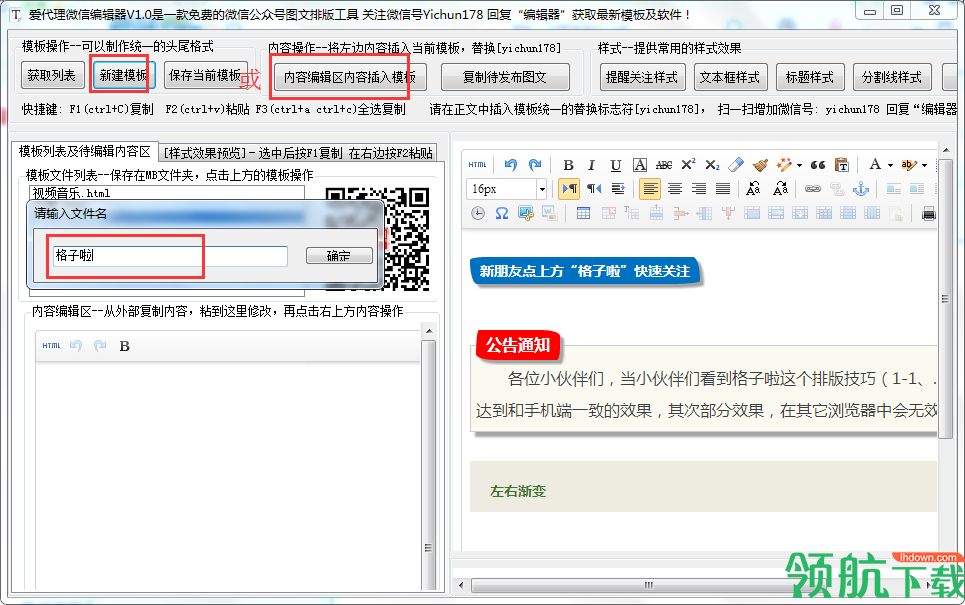Select the blue 新朋友点上方 banner
Viewport: 965px width, 605px height.
point(585,271)
